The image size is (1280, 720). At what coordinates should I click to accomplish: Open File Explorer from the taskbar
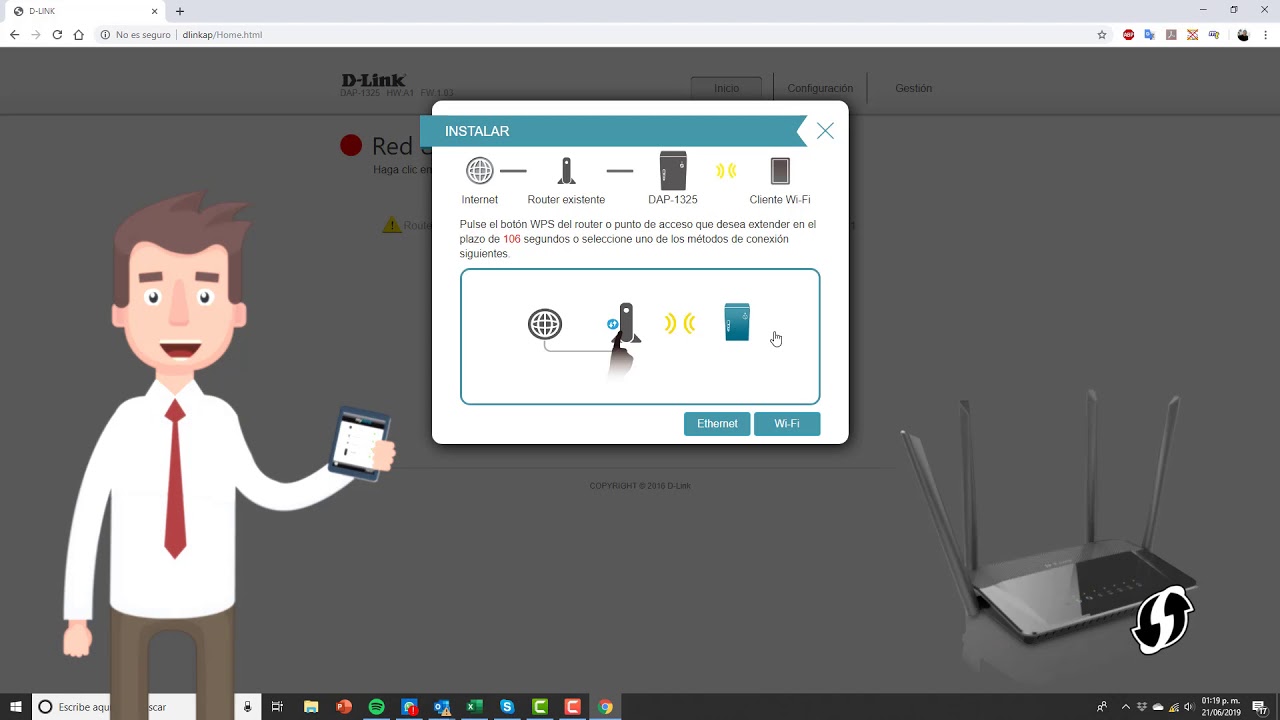[x=311, y=707]
